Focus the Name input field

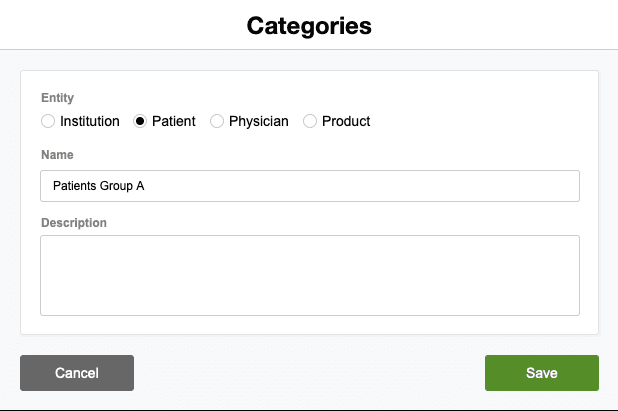click(310, 186)
